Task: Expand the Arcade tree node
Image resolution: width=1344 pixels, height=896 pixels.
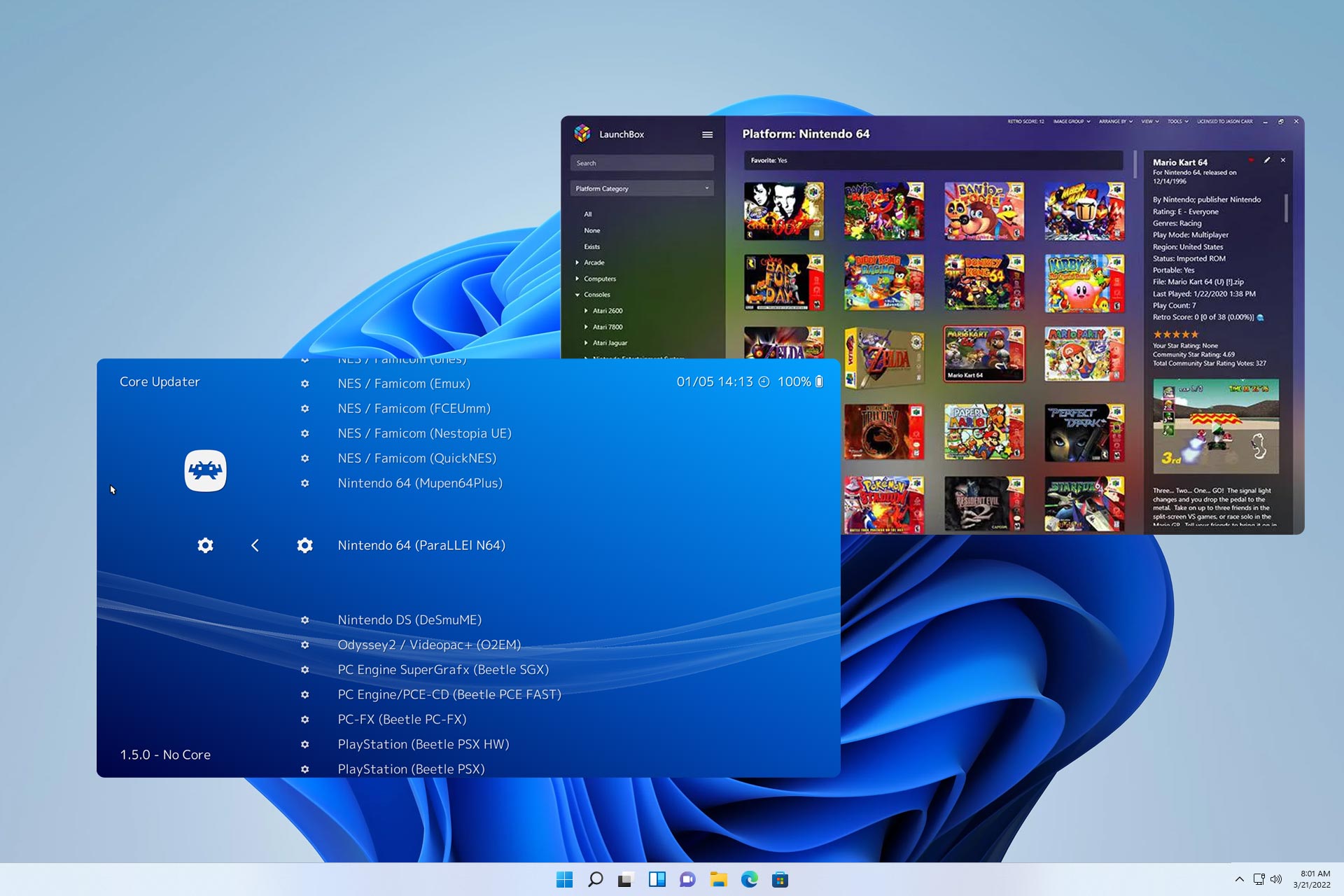Action: [x=577, y=262]
